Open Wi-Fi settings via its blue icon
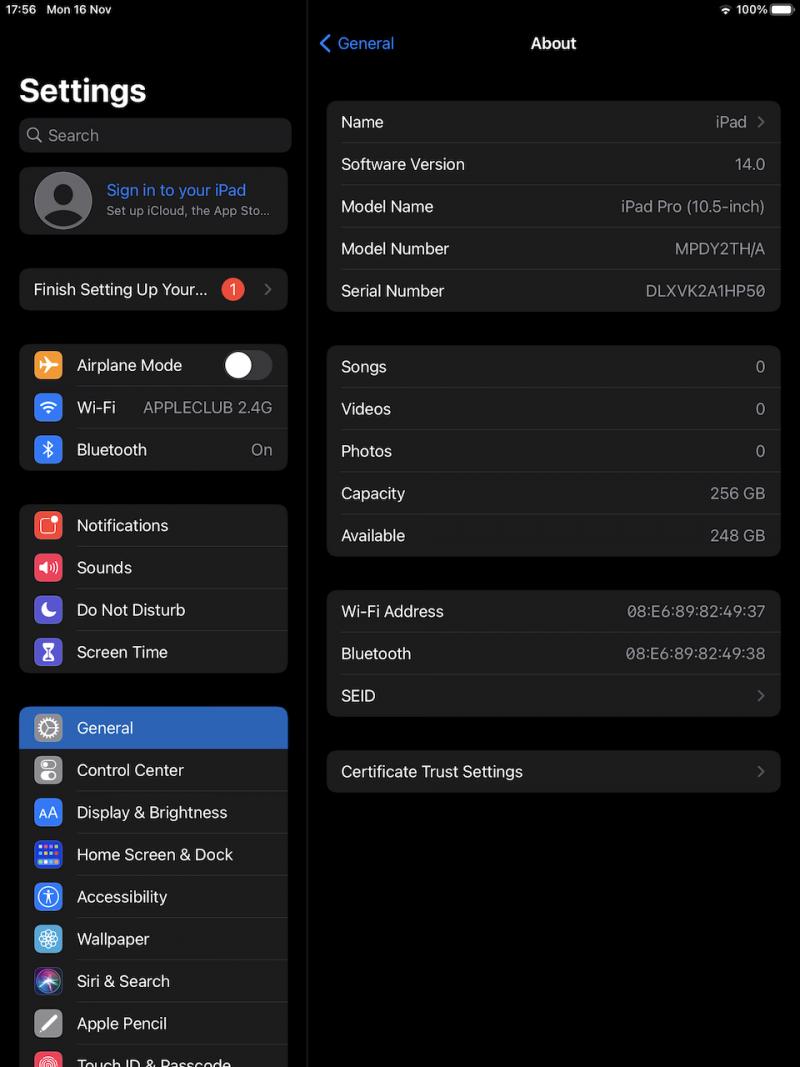The width and height of the screenshot is (800, 1067). [x=48, y=407]
